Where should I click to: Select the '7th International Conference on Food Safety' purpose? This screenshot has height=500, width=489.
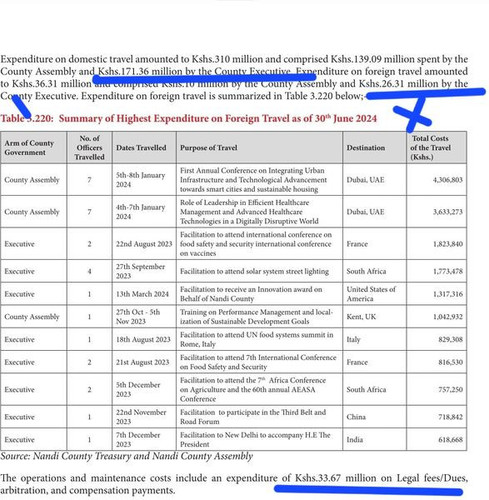pyautogui.click(x=258, y=362)
